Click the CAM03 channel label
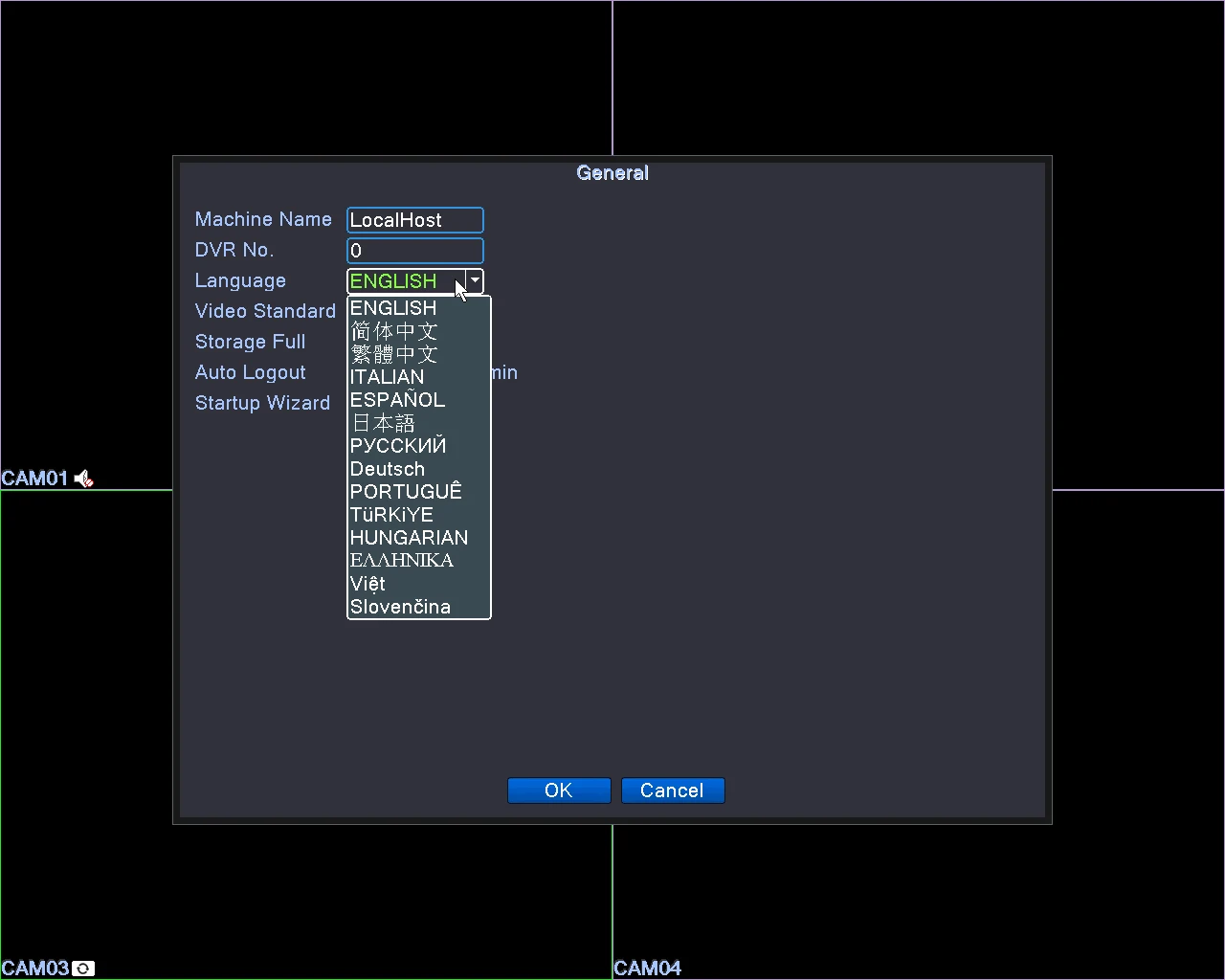Viewport: 1225px width, 980px height. (35, 969)
